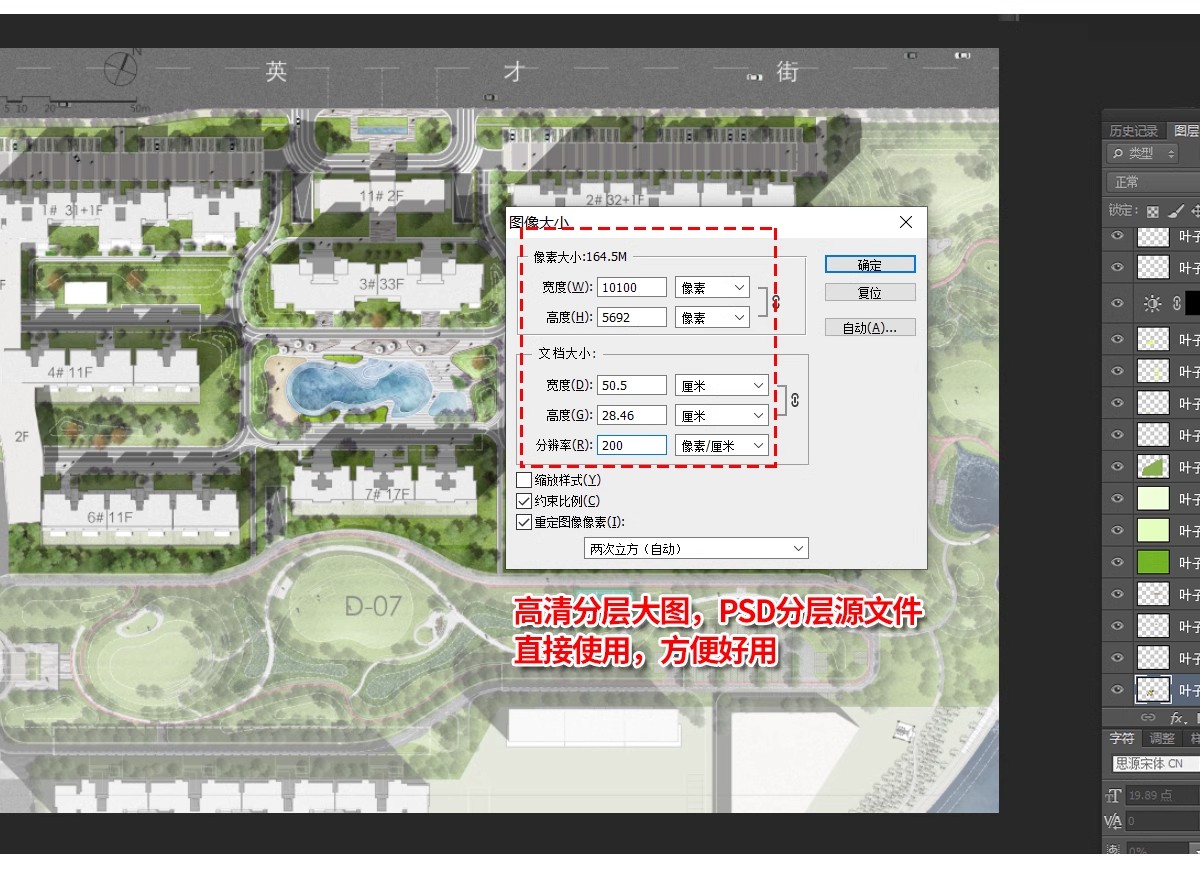This screenshot has height=885, width=1200.
Task: Click the font size tT icon in Character panel
Action: (1112, 795)
